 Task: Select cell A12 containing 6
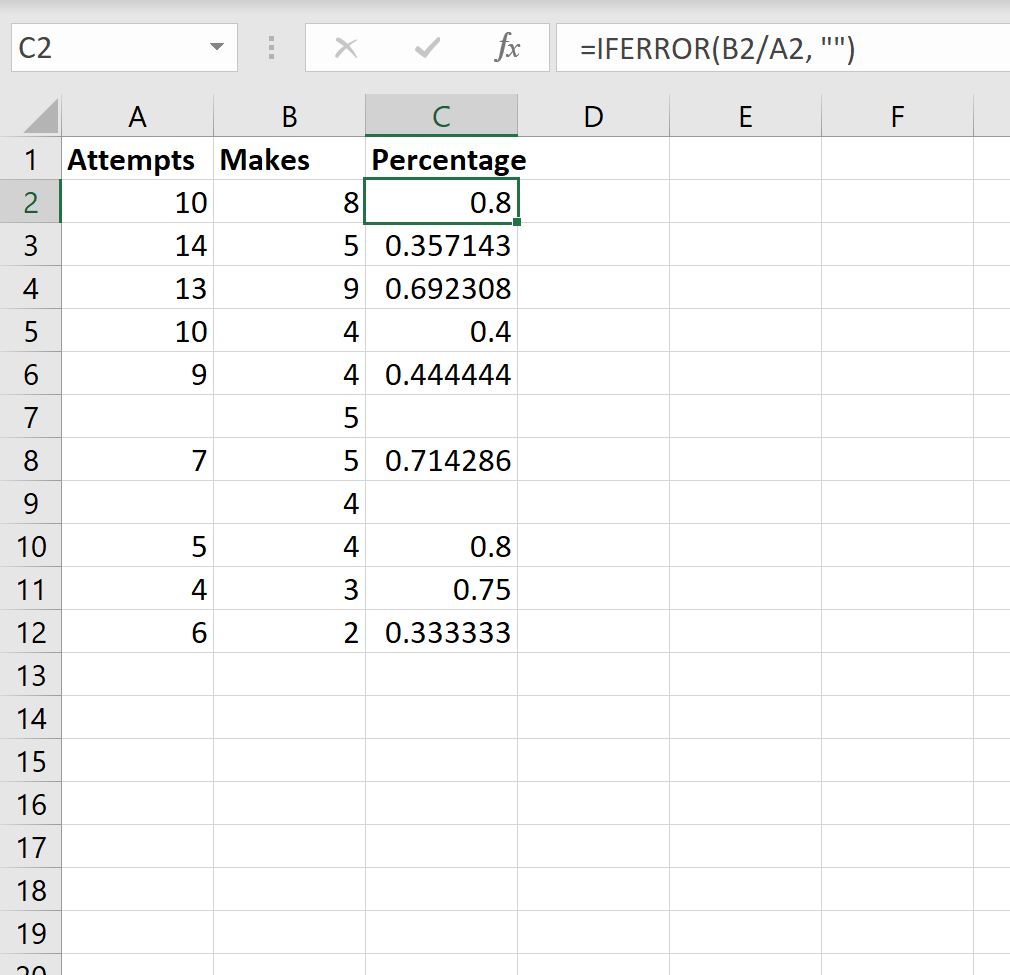137,632
